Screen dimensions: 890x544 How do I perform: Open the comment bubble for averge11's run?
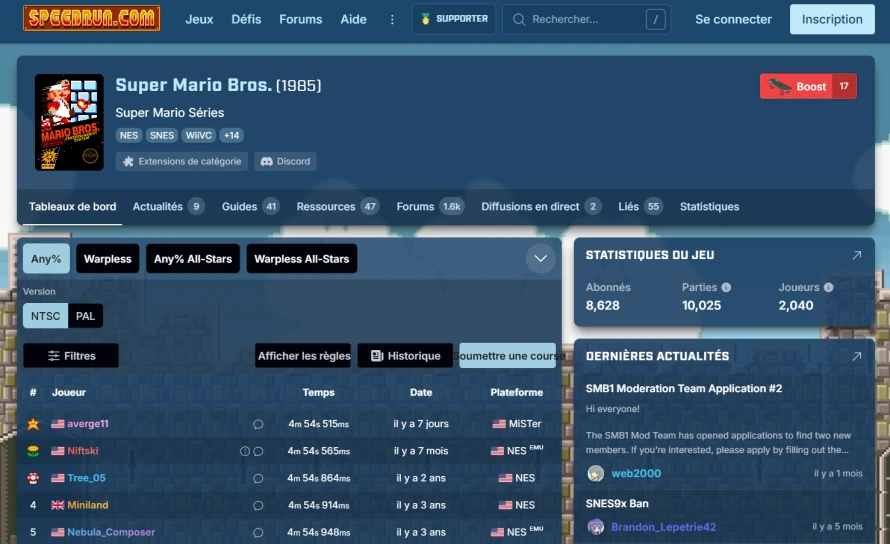258,424
